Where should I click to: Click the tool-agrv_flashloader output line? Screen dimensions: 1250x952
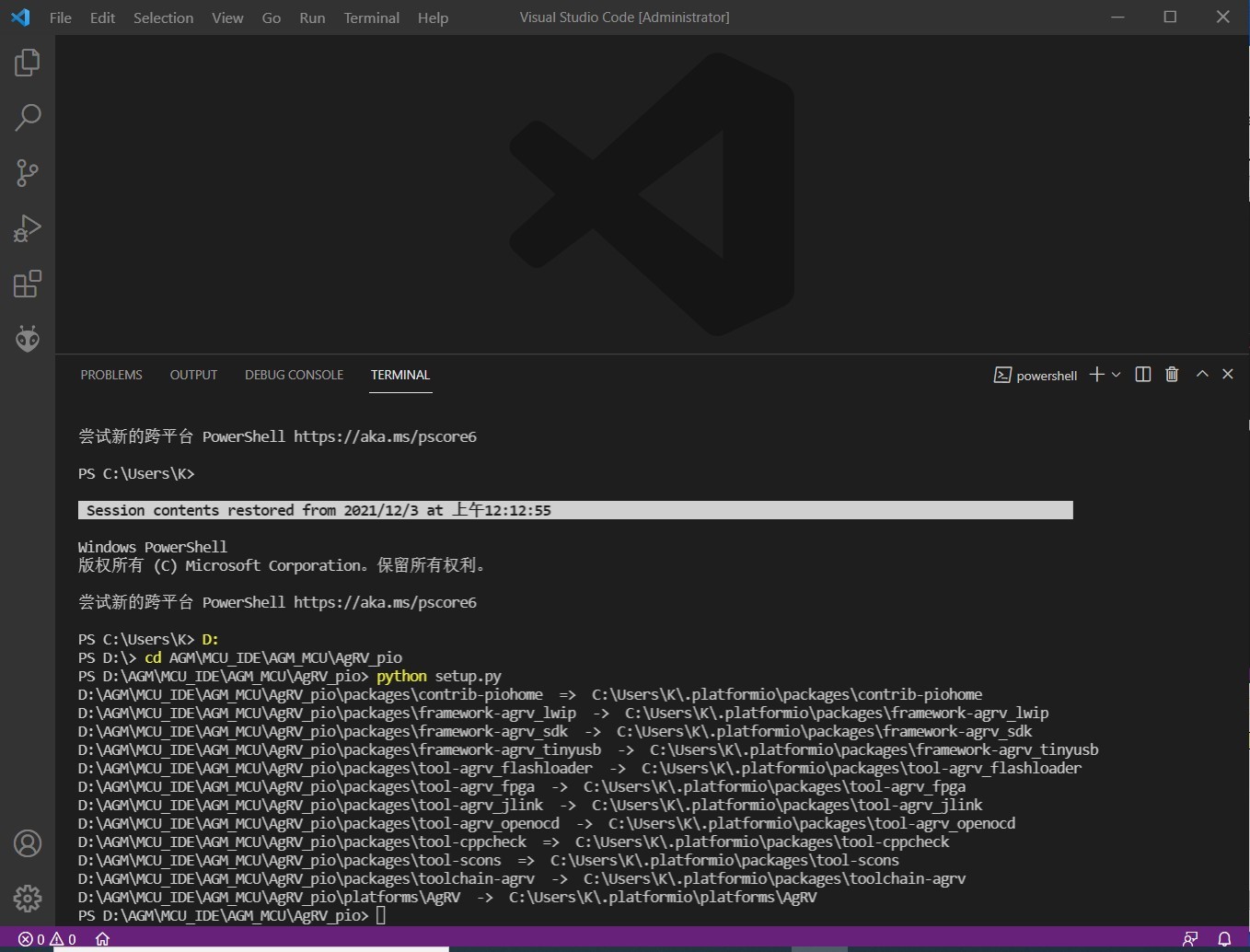(580, 768)
